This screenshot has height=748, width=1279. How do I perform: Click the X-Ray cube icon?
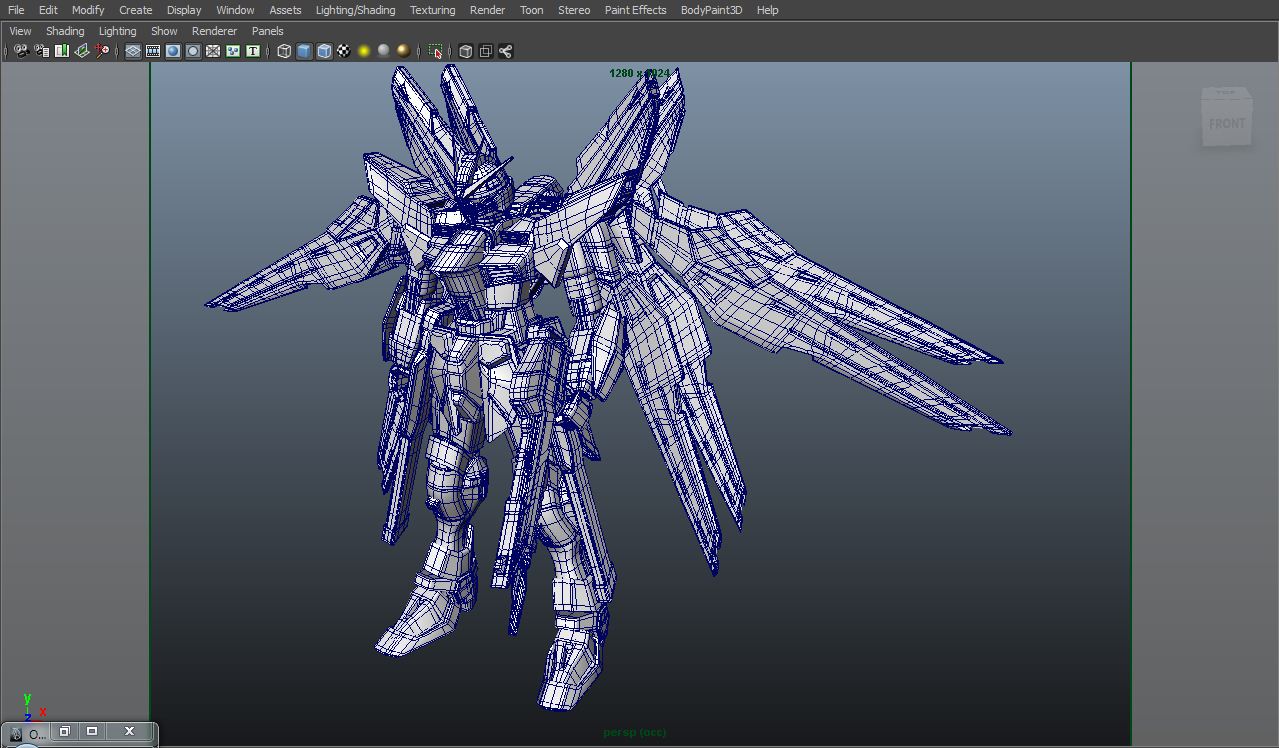465,51
